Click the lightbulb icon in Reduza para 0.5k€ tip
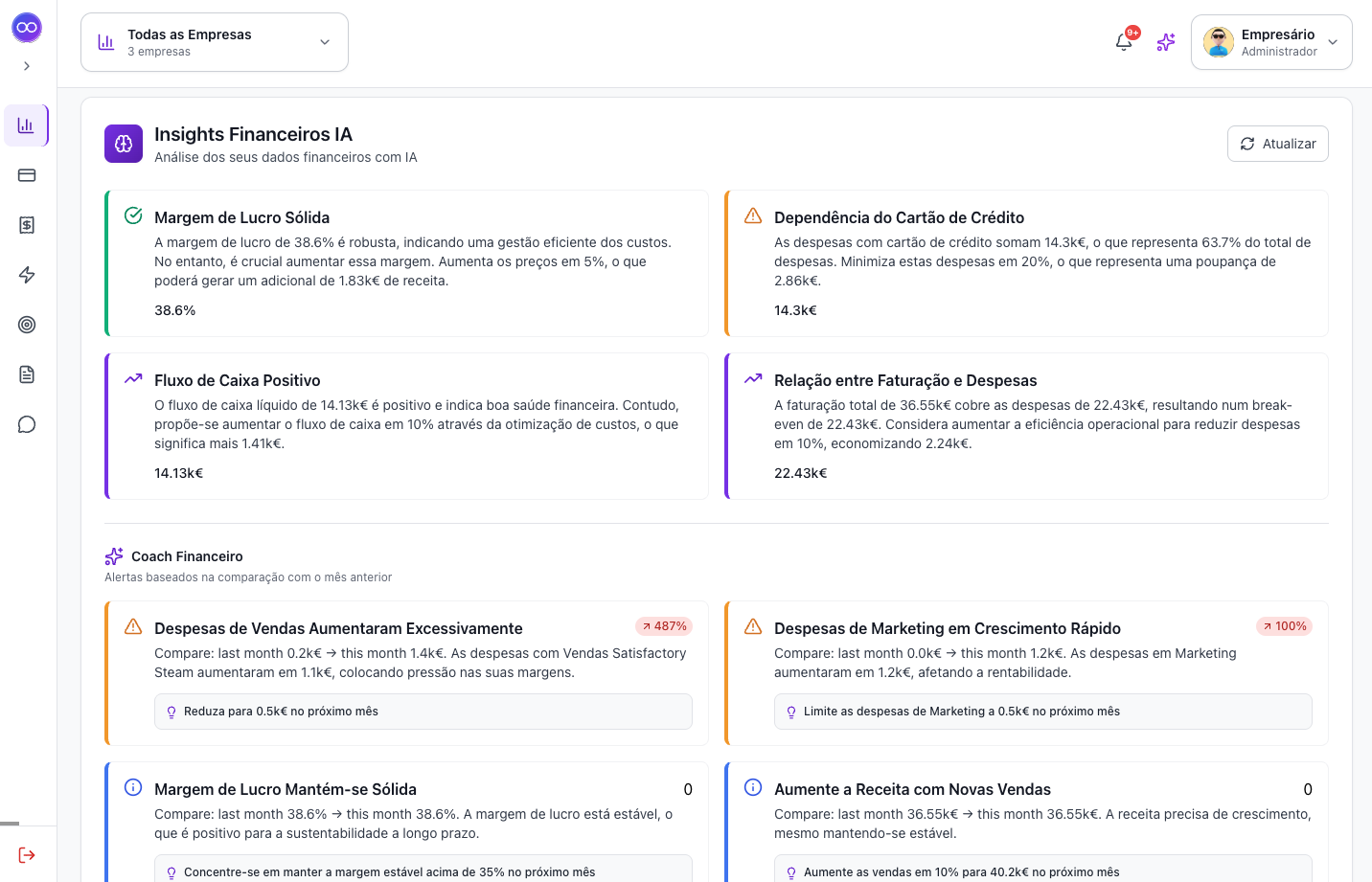The height and width of the screenshot is (882, 1372). pyautogui.click(x=171, y=712)
